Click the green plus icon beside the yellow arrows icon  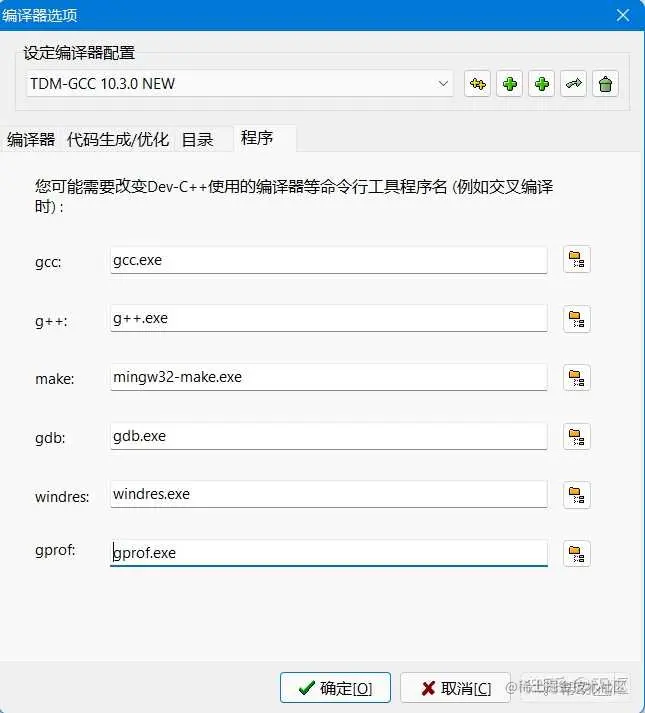coord(509,84)
